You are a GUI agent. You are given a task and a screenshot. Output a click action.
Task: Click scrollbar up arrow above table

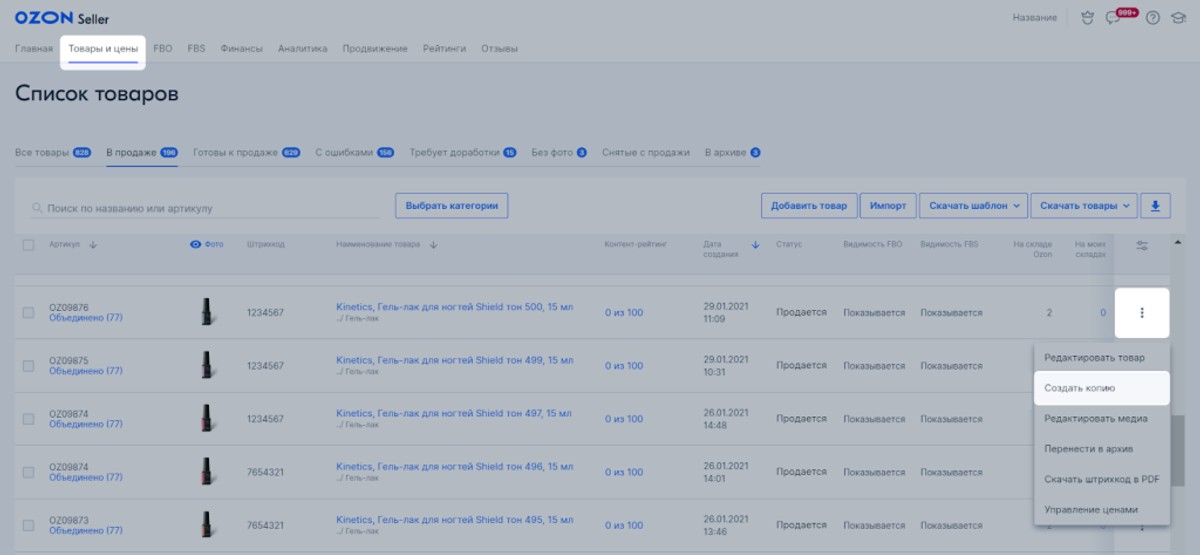(x=1177, y=242)
